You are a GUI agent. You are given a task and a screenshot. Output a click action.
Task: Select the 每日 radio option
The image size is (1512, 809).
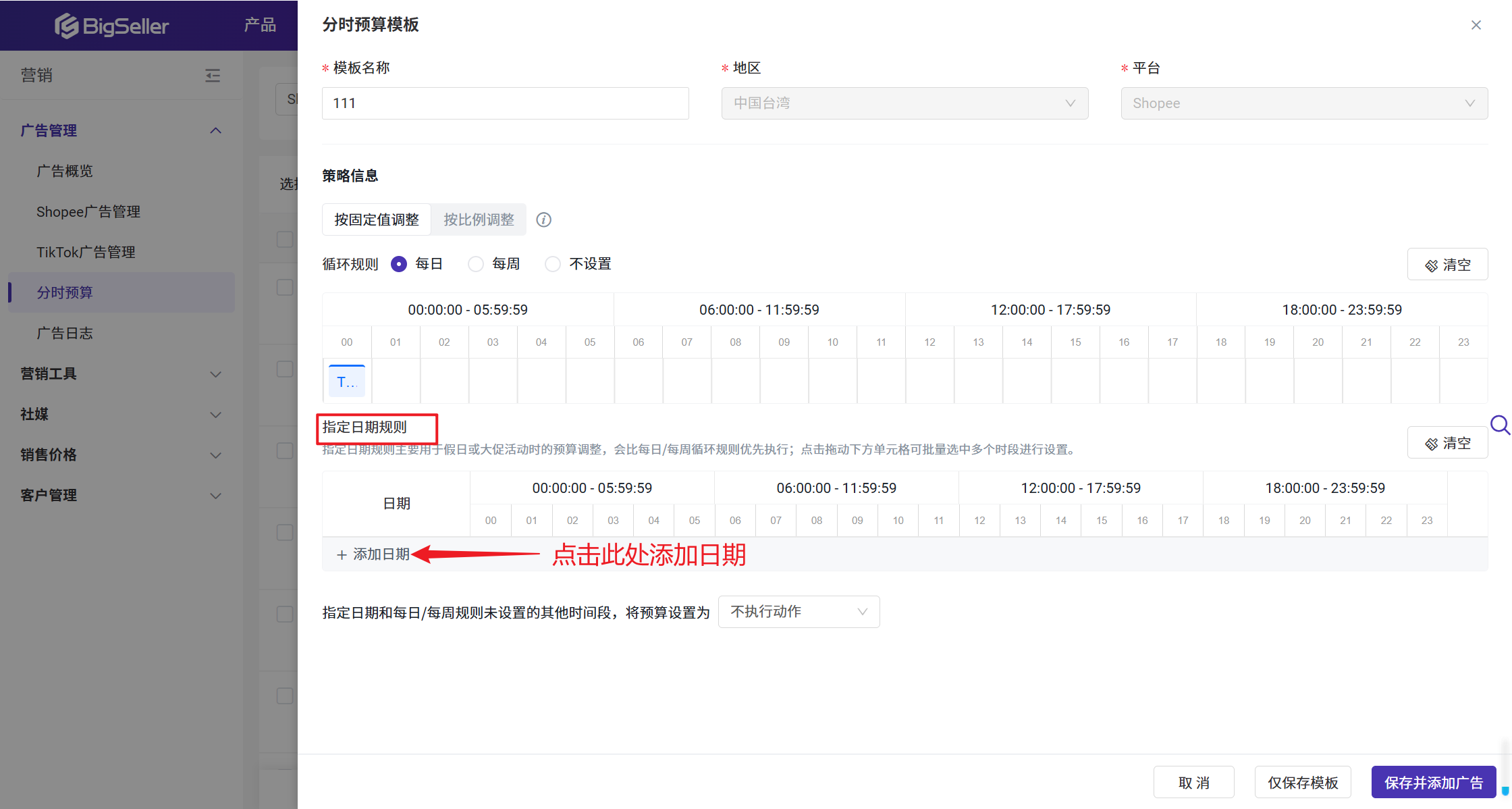pos(399,264)
